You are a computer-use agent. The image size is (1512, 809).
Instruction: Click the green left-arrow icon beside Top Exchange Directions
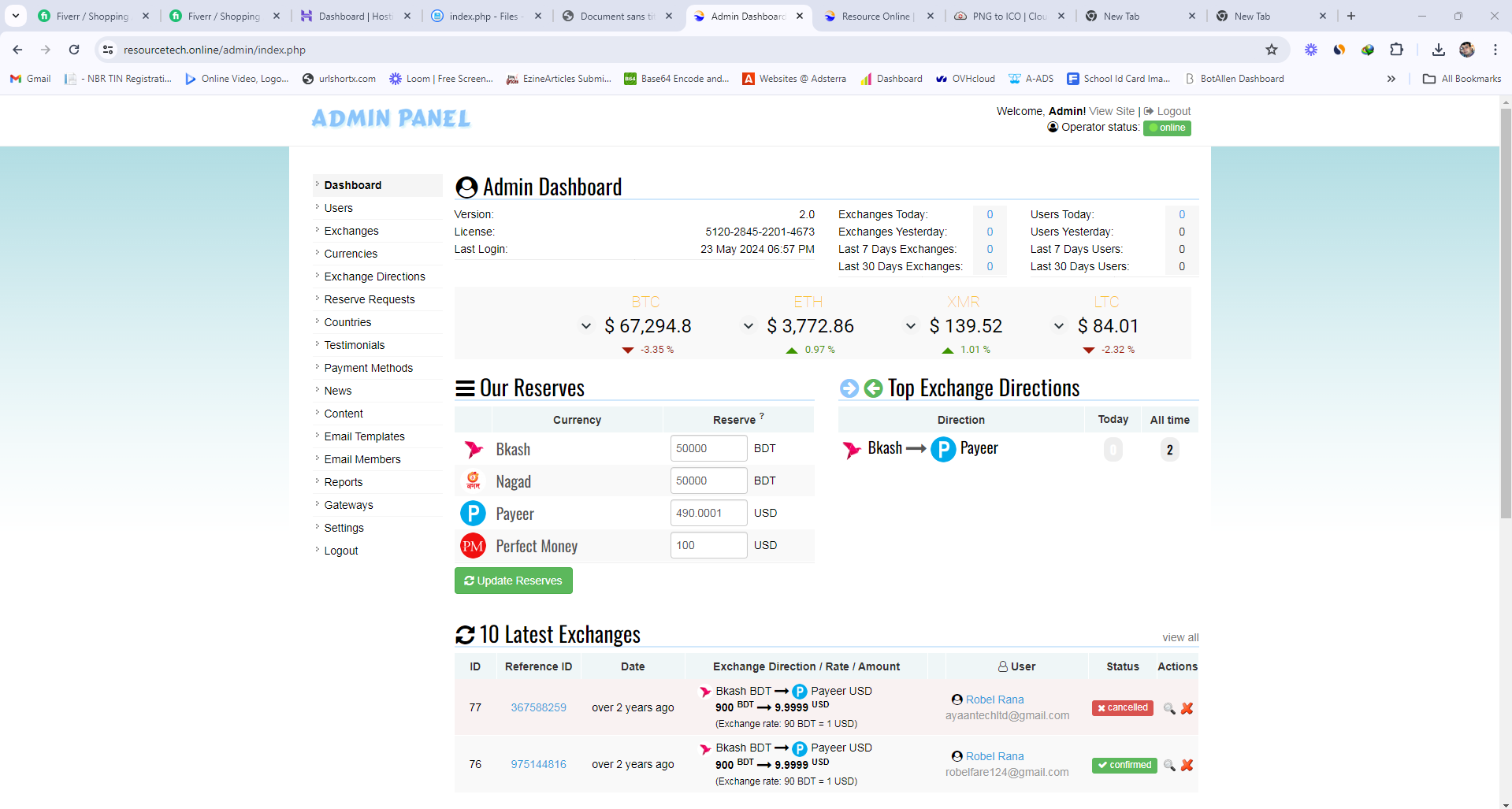point(873,388)
